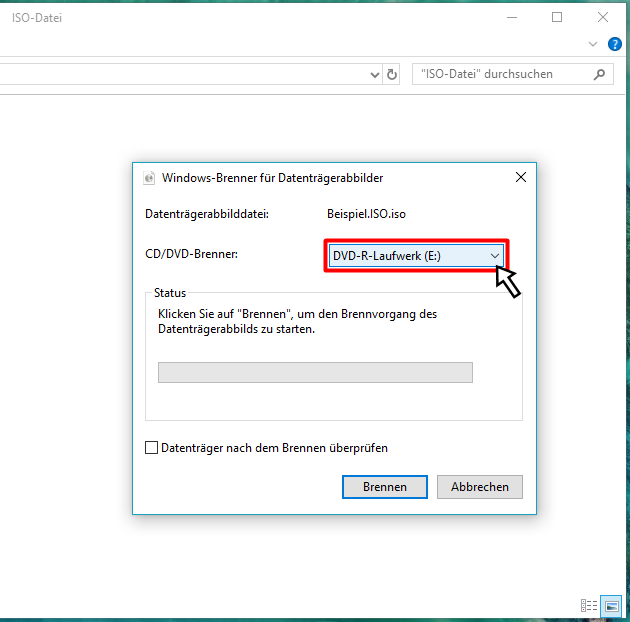
Task: Switch to details view icon
Action: [x=589, y=606]
